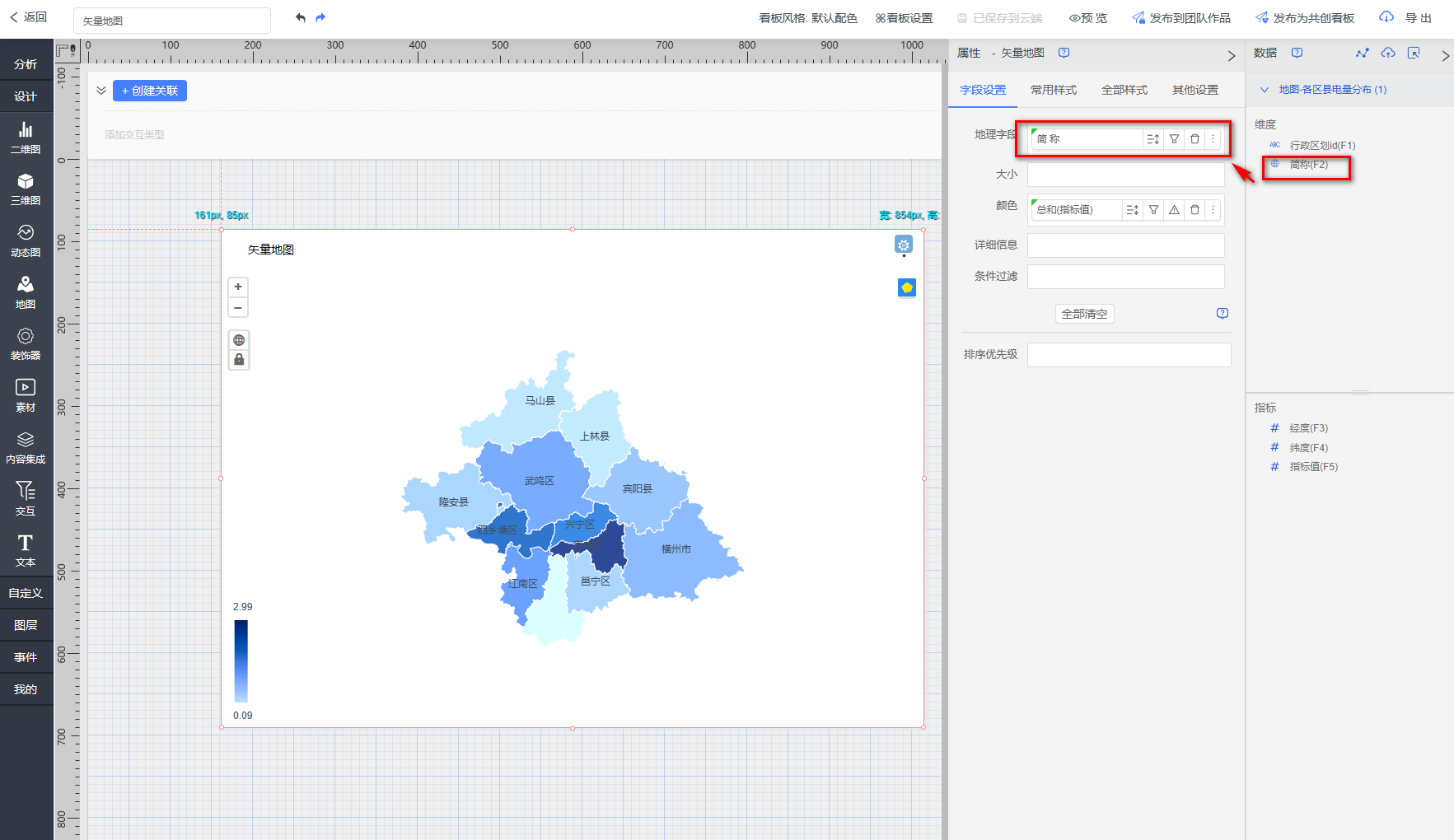Click the empty 排序优先级 field box
The width and height of the screenshot is (1454, 840).
tap(1129, 355)
